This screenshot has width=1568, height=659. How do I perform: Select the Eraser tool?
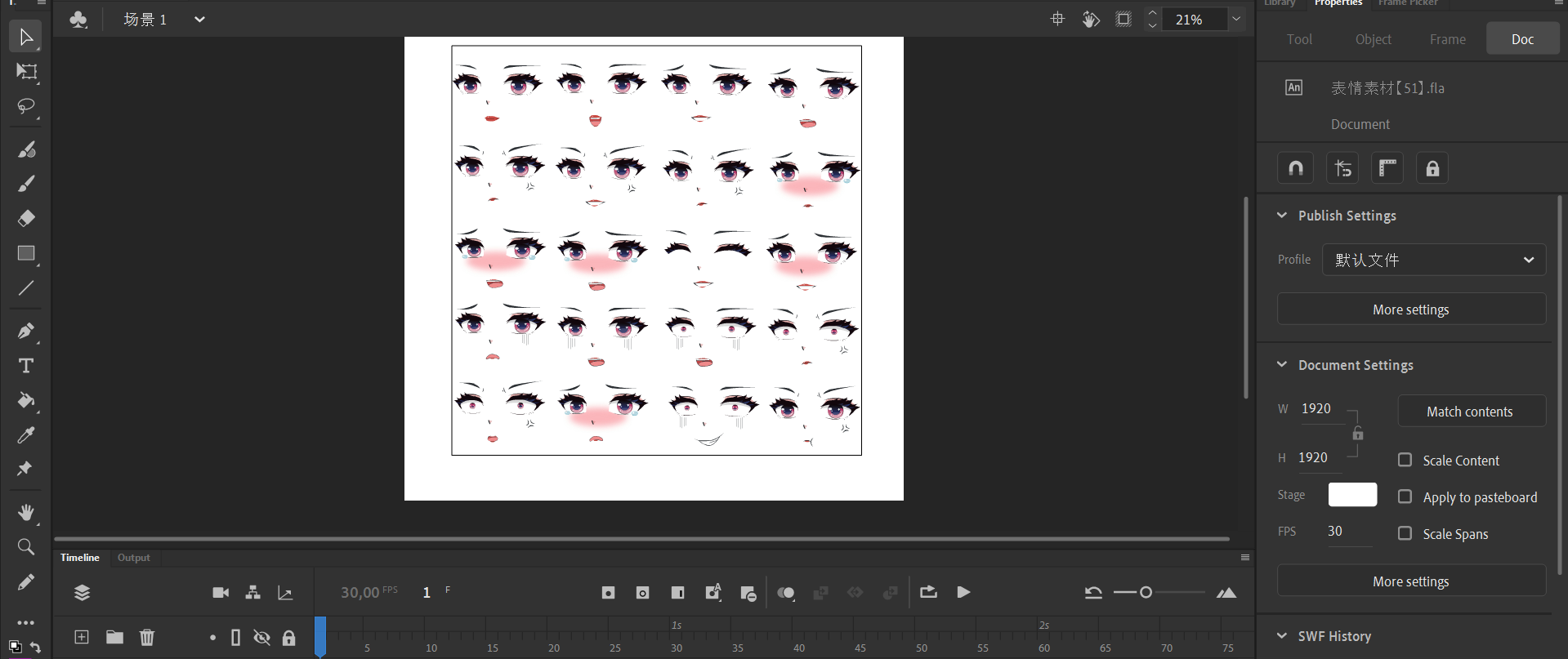point(25,218)
